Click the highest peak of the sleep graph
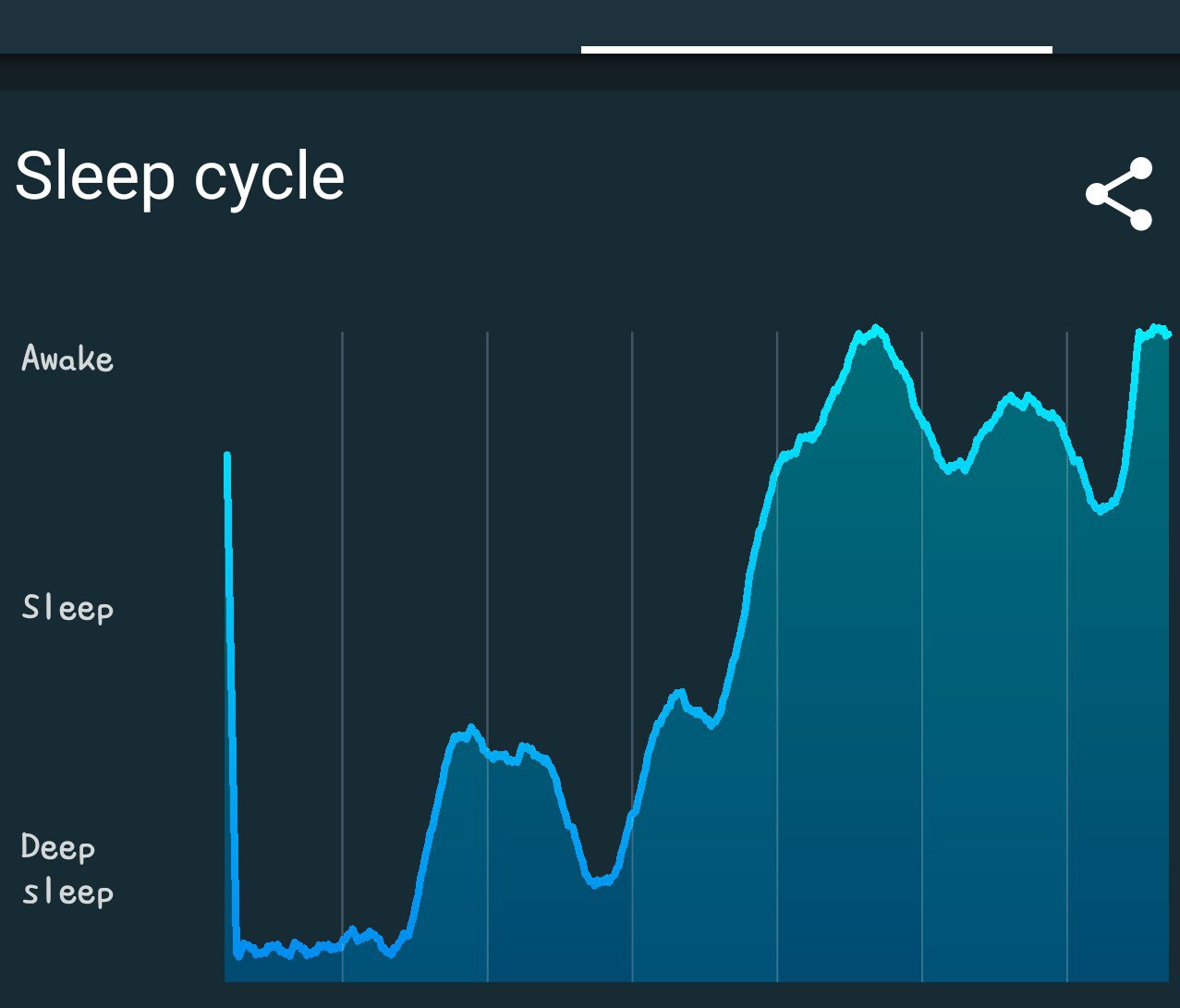The image size is (1180, 1008). point(874,330)
